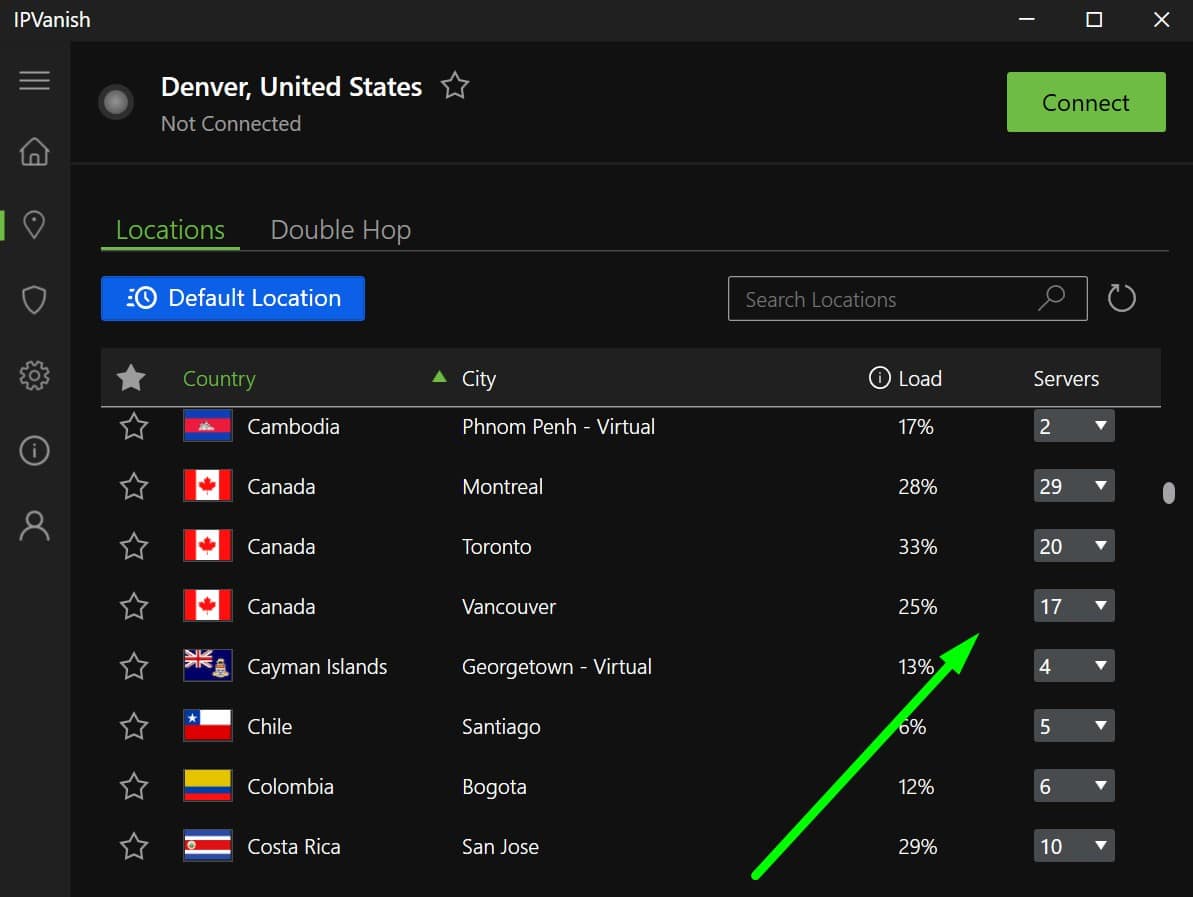Expand servers dropdown for Bogota
Image resolution: width=1193 pixels, height=897 pixels.
(x=1074, y=786)
